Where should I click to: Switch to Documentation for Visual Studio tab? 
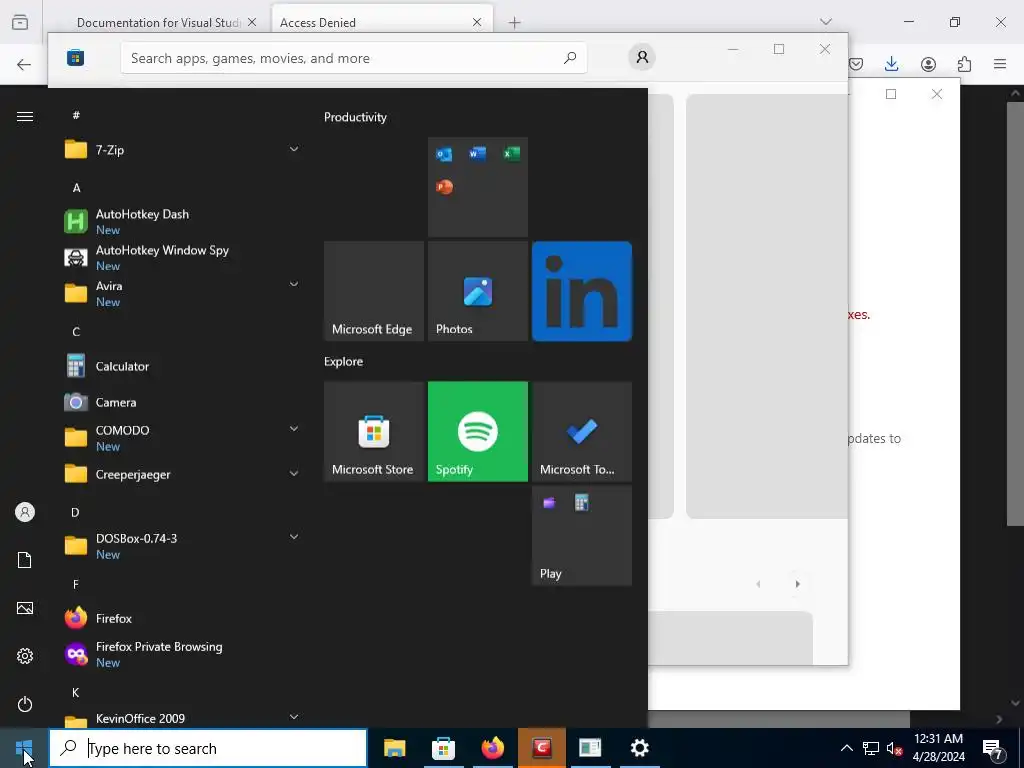(157, 22)
